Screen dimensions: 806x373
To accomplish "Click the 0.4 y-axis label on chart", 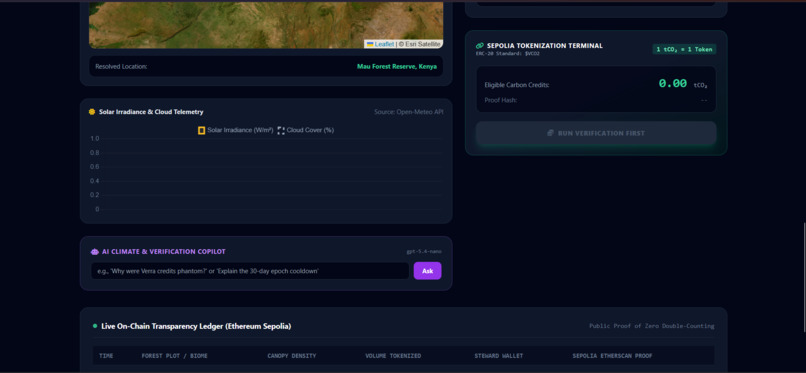I will pos(95,181).
